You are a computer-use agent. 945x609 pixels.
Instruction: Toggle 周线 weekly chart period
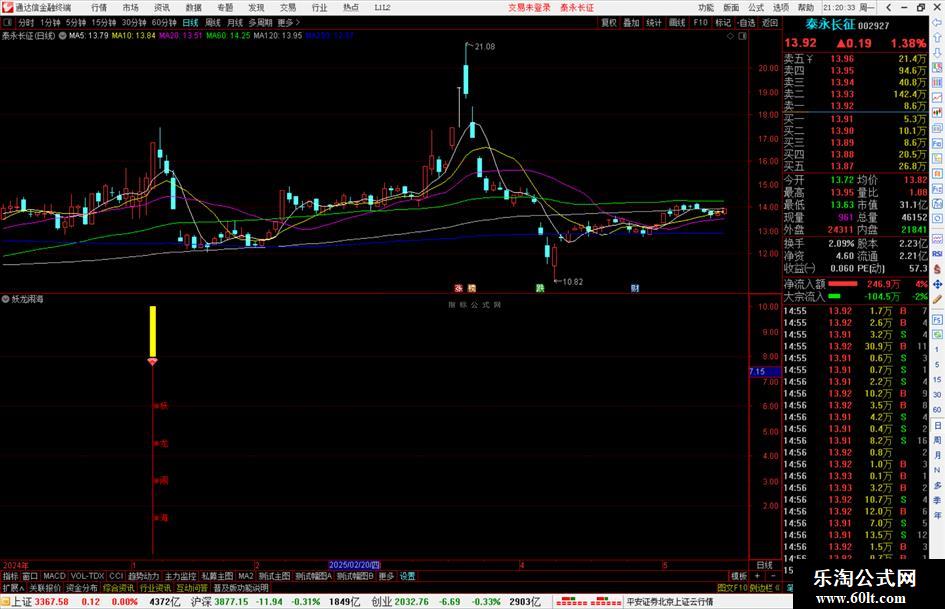(213, 23)
